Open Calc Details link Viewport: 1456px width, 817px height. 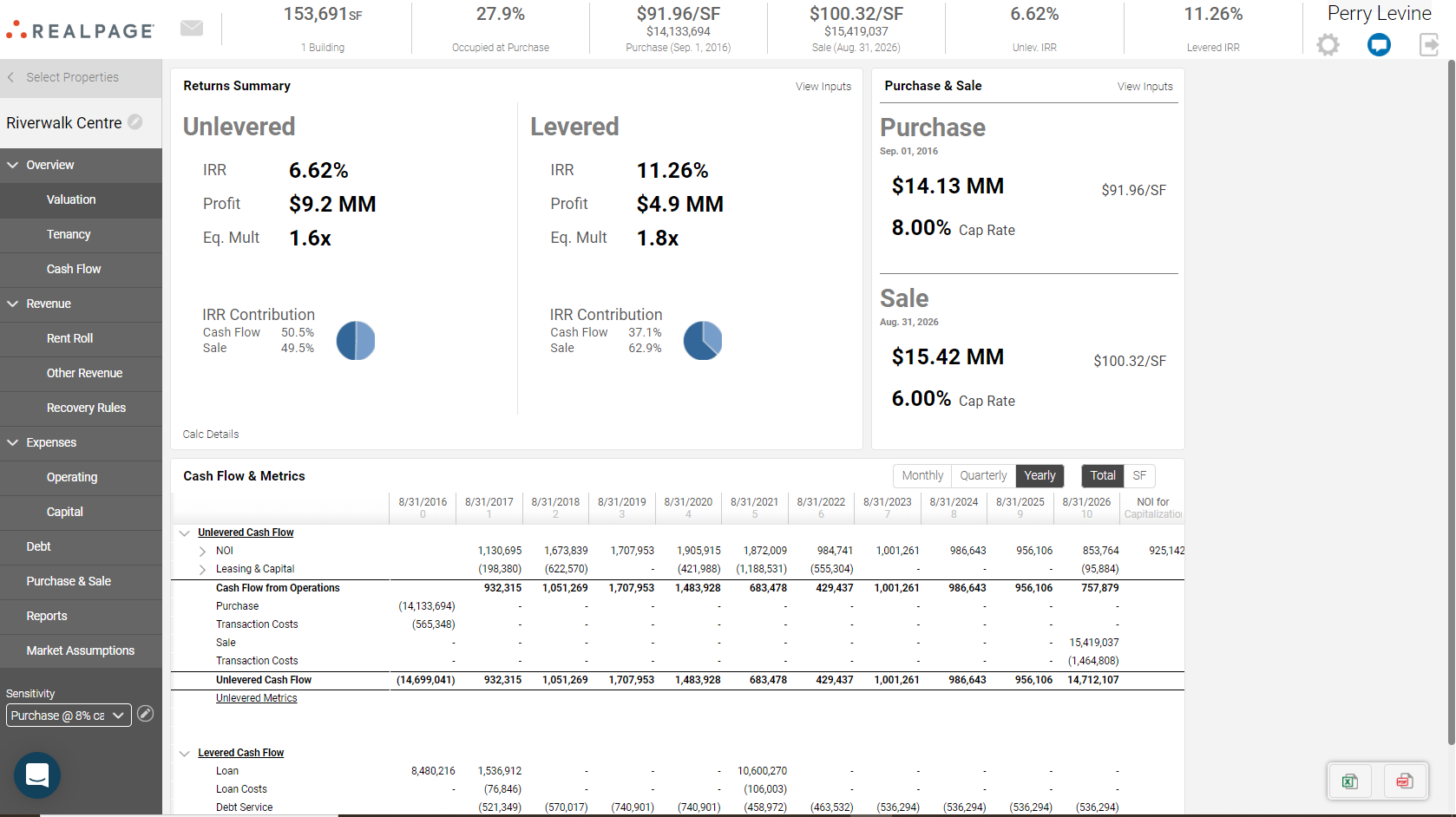click(210, 434)
